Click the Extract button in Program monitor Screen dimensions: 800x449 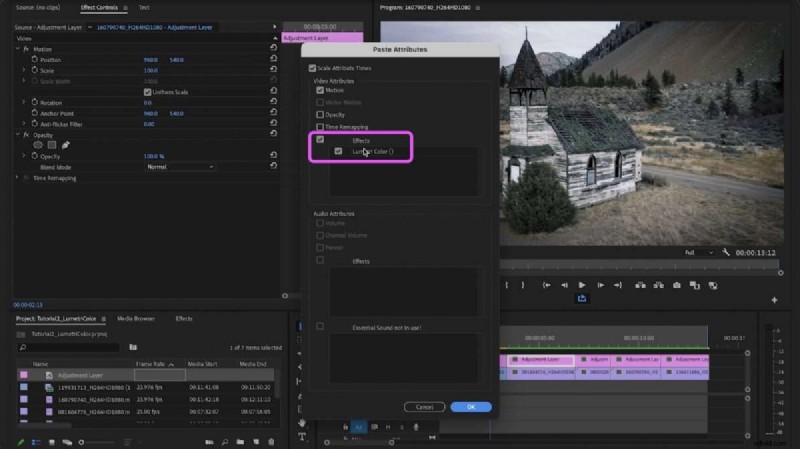coord(658,285)
